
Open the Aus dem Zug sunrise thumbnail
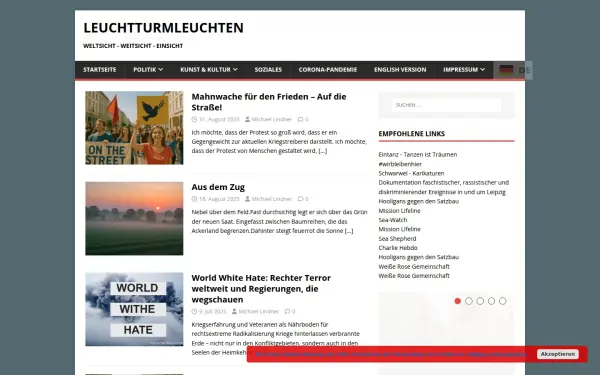tap(134, 218)
